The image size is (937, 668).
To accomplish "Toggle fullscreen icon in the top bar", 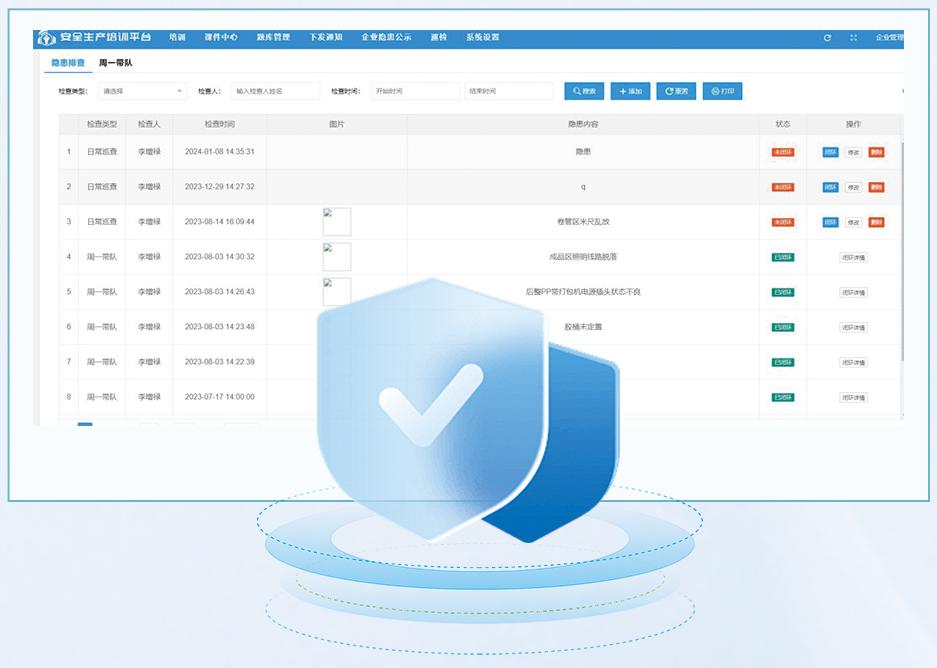I will point(853,38).
